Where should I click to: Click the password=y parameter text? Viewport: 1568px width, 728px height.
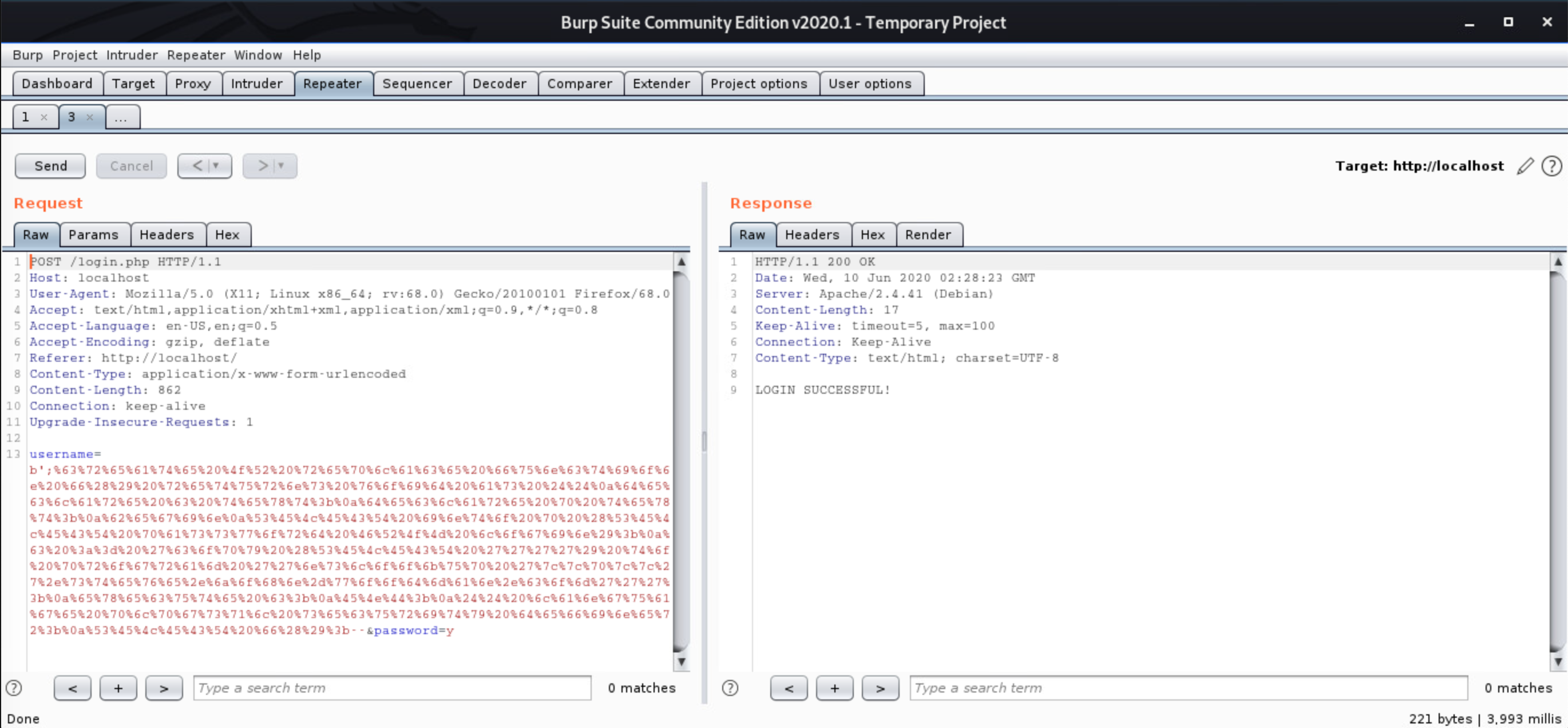click(414, 631)
